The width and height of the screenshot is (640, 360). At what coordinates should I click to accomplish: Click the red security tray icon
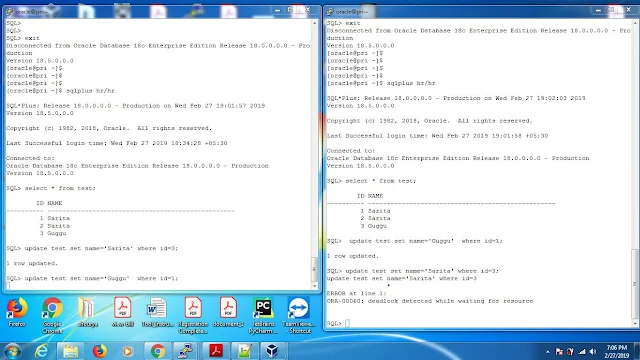(x=570, y=351)
